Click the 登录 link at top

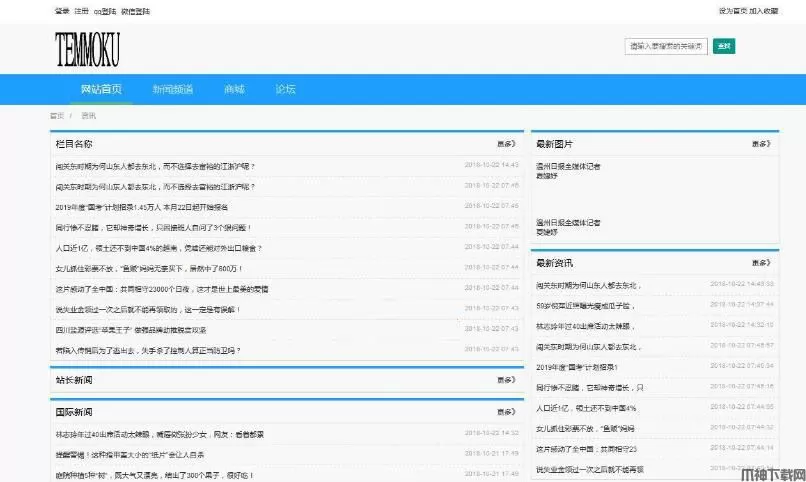pos(62,11)
